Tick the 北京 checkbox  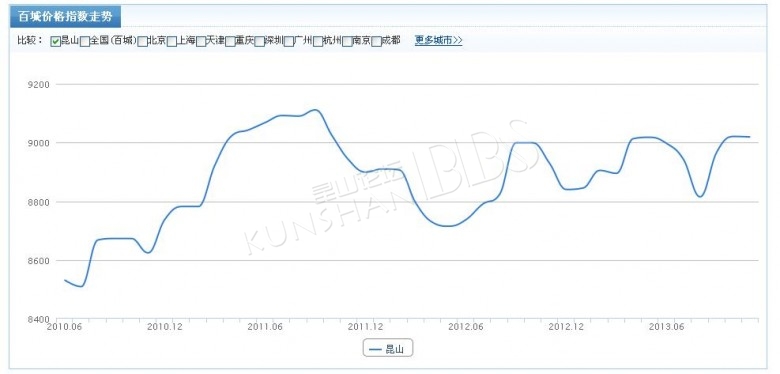coord(142,42)
